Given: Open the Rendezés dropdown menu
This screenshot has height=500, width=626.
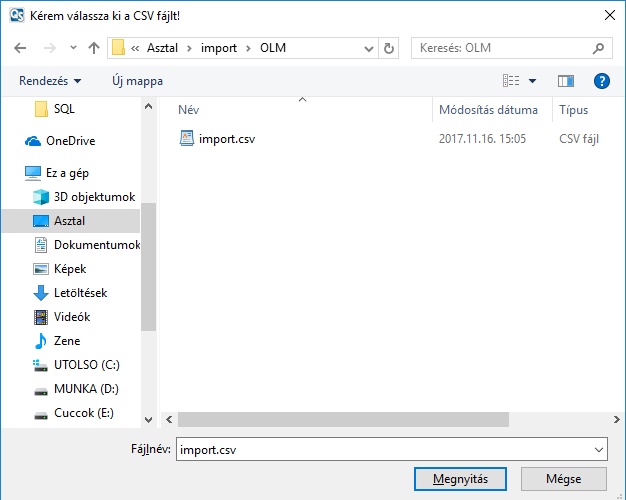Looking at the screenshot, I should click(x=50, y=81).
